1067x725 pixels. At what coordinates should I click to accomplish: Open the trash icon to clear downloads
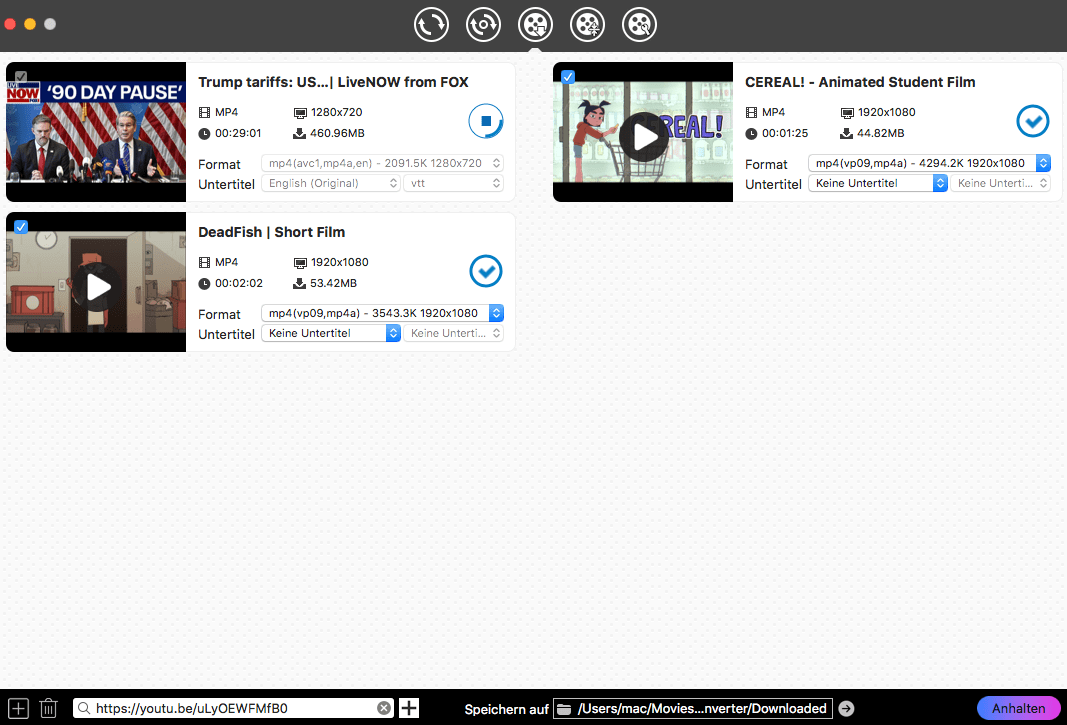click(x=48, y=707)
